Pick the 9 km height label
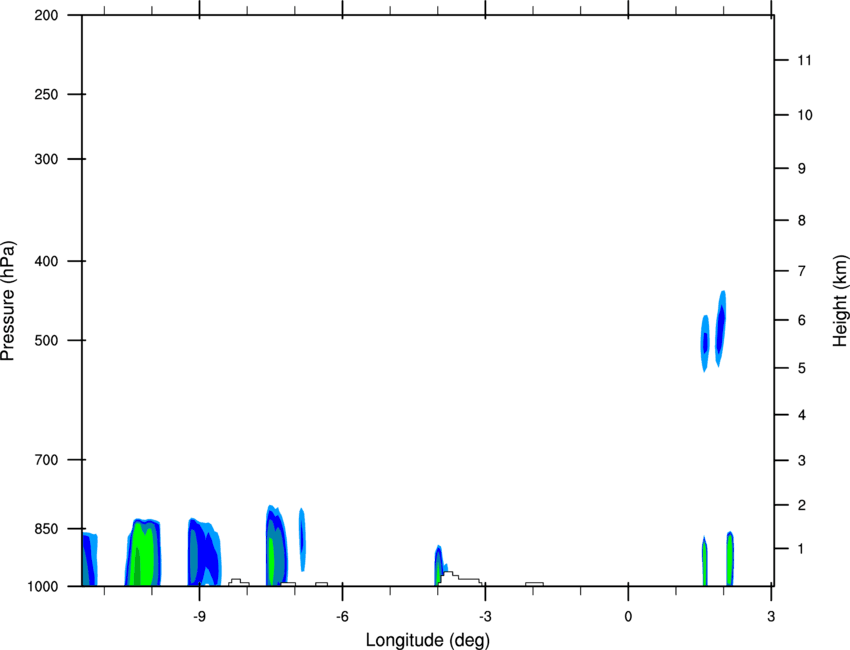The height and width of the screenshot is (650, 850). 801,169
